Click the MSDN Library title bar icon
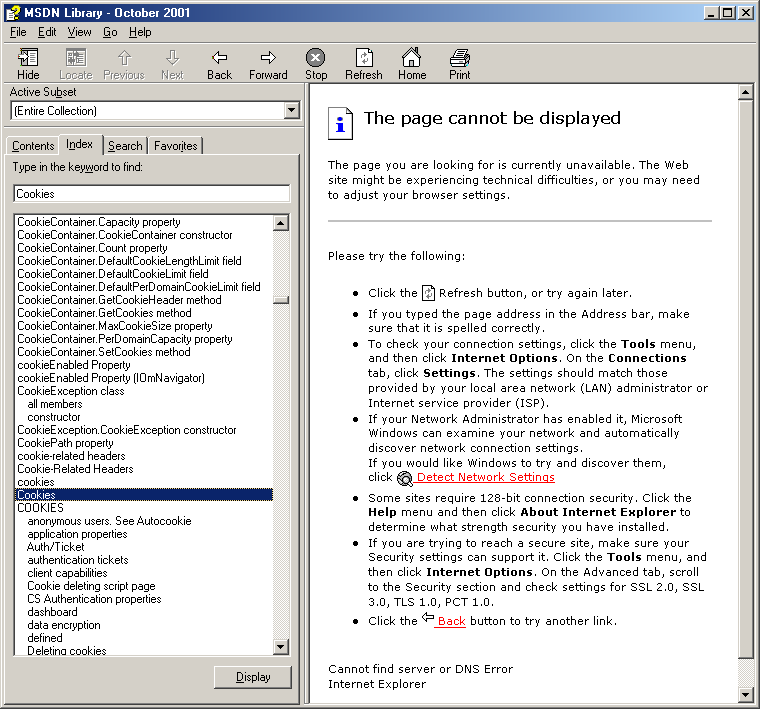760x709 pixels. click(13, 13)
